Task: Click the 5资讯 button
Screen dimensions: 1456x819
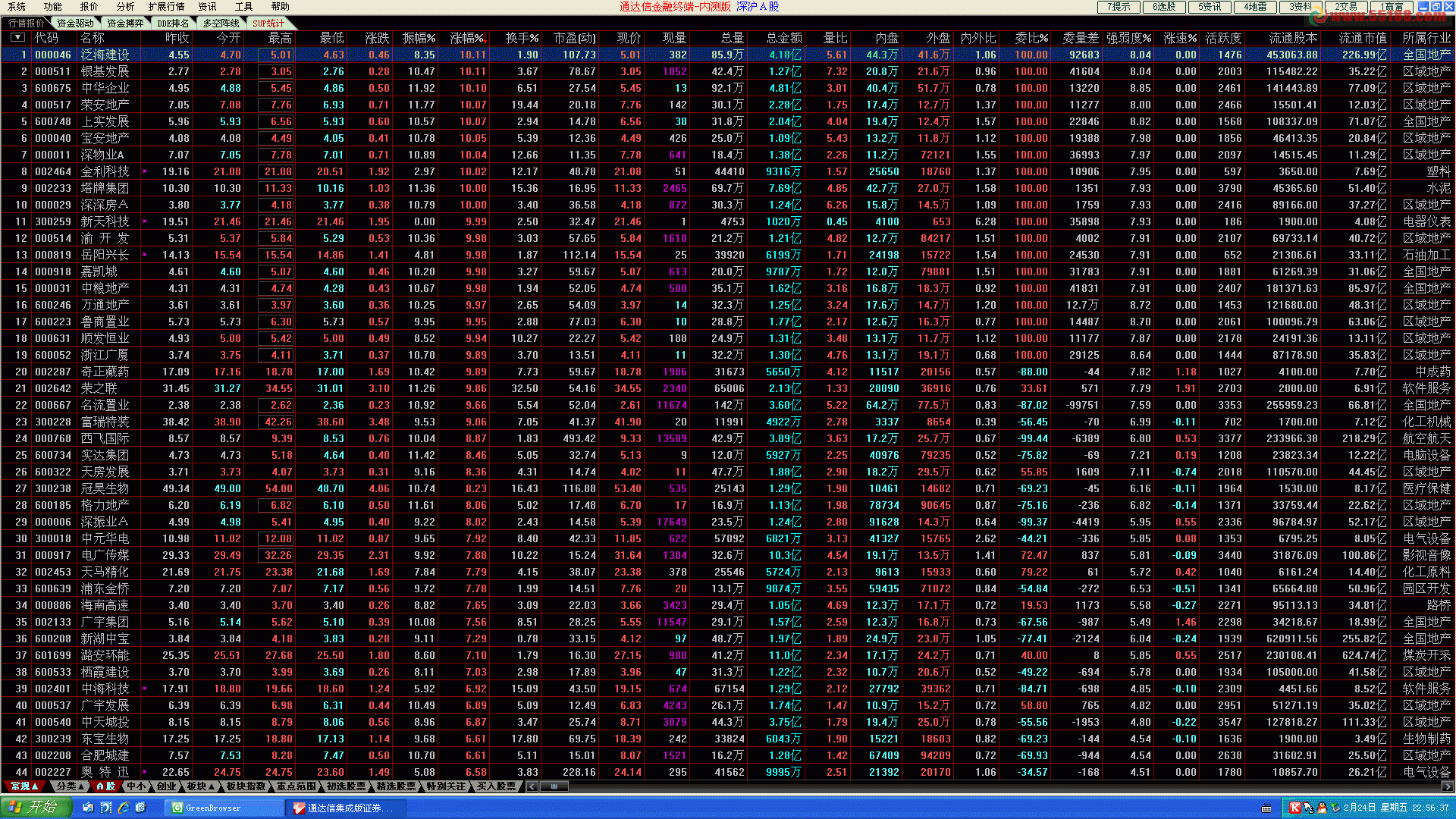Action: pos(1210,7)
